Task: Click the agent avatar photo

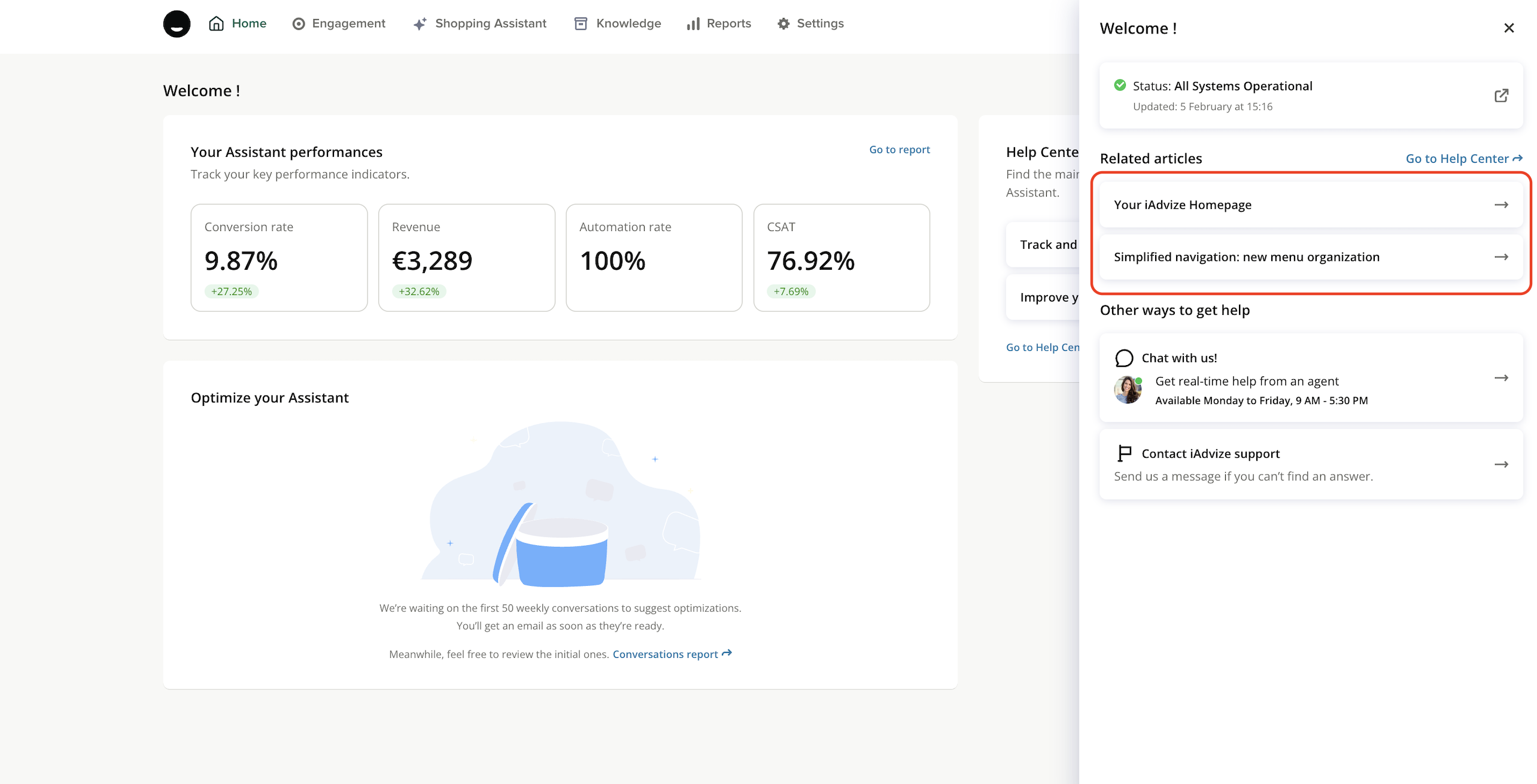Action: tap(1128, 390)
